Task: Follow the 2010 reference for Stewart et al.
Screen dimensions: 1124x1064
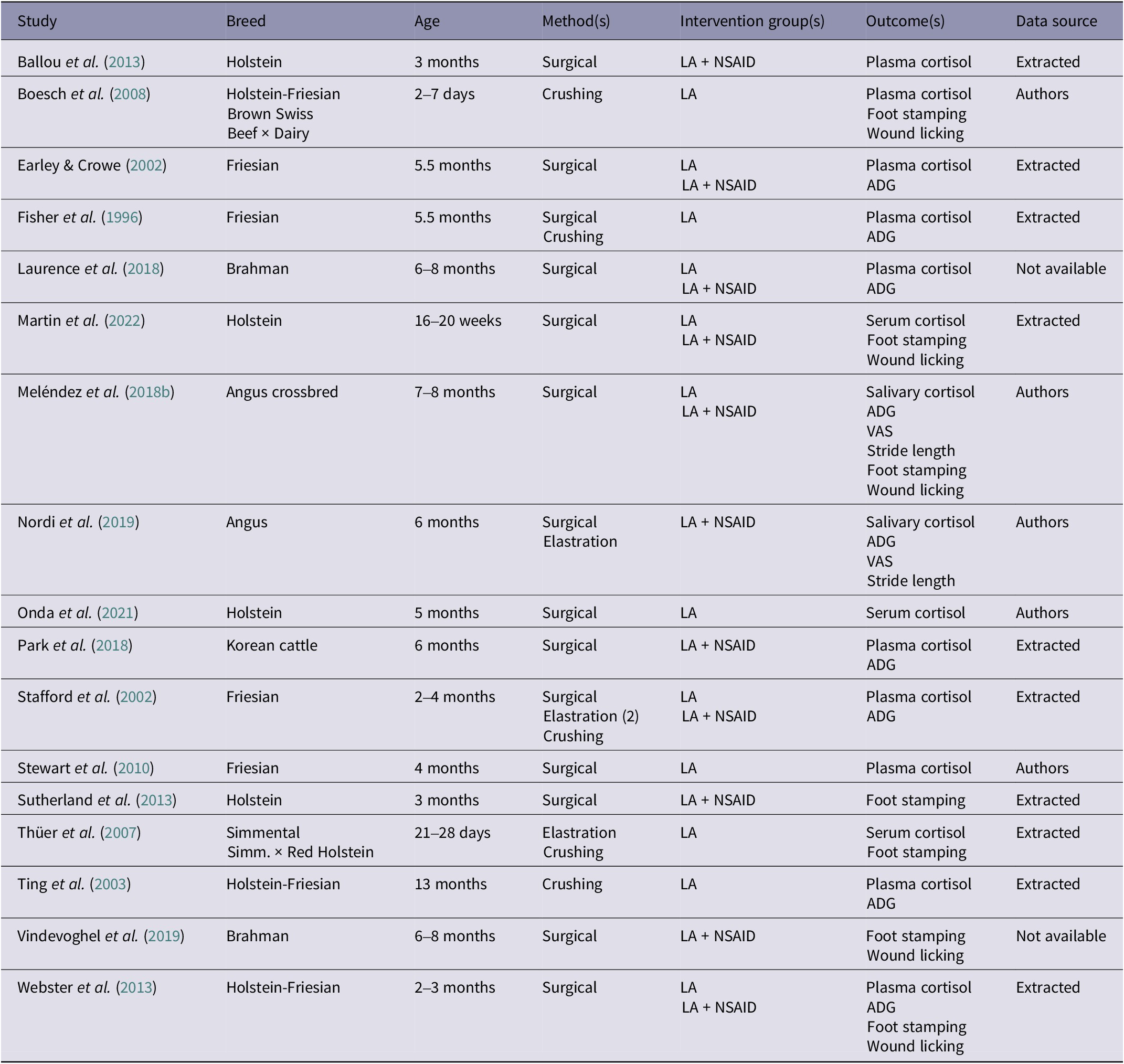Action: click(134, 768)
